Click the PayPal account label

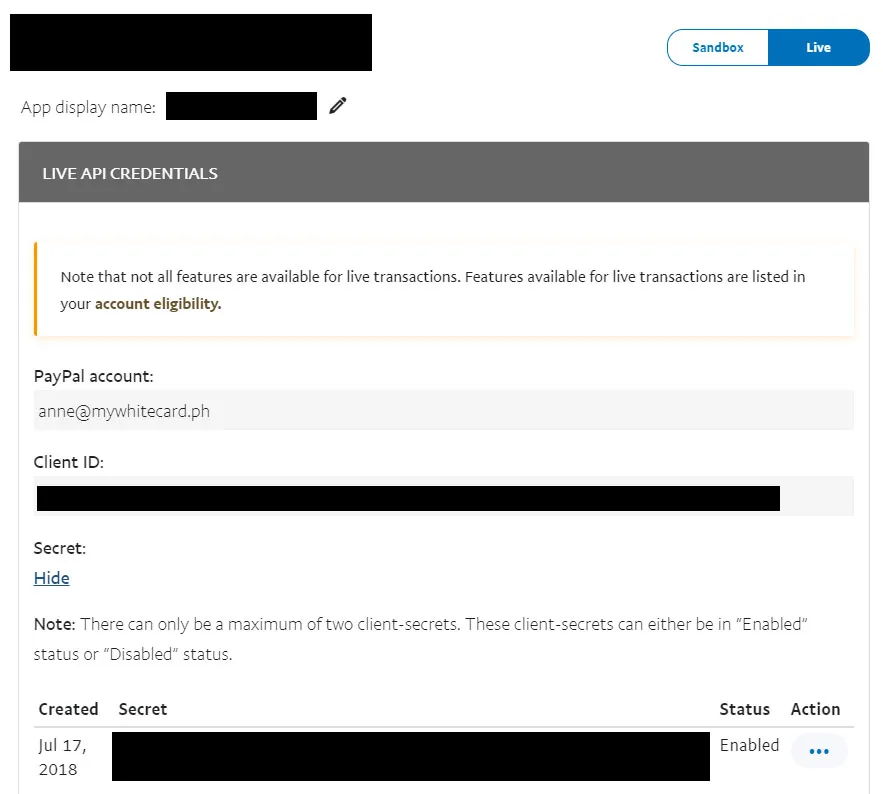pos(94,376)
